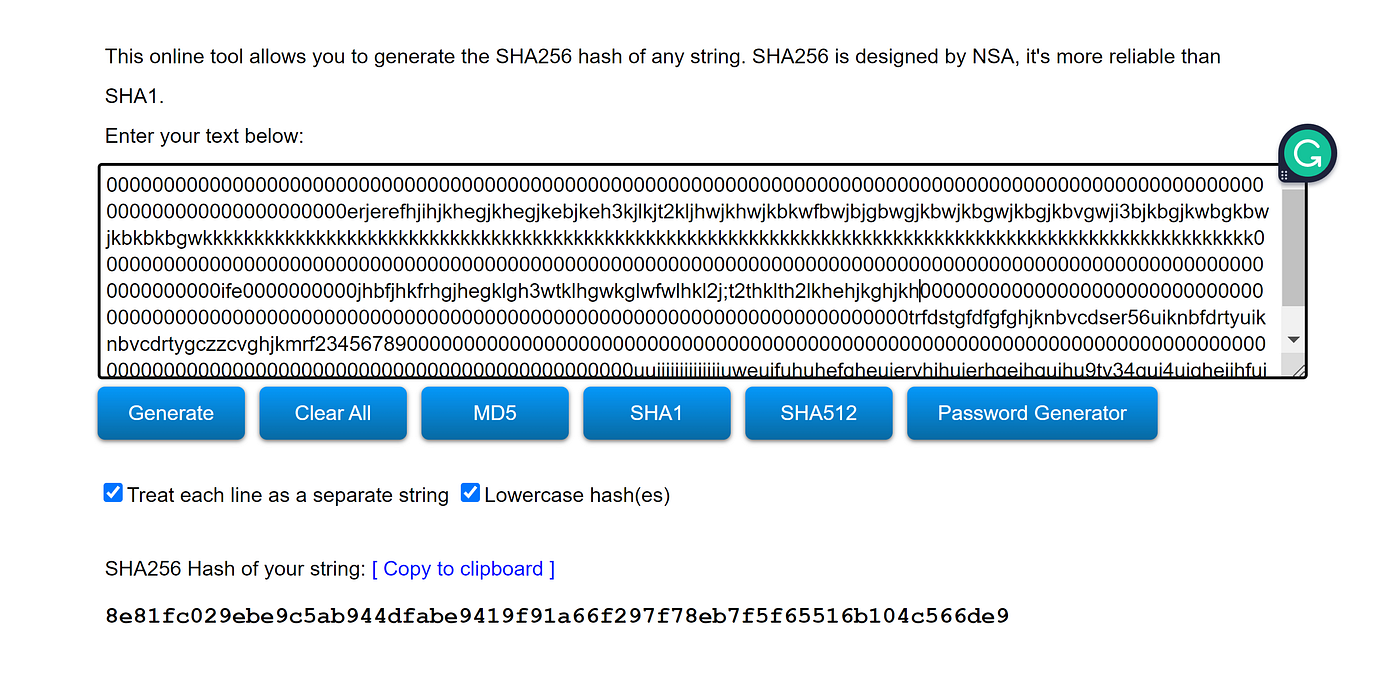
Task: Open the Password Generator
Action: coord(1031,413)
